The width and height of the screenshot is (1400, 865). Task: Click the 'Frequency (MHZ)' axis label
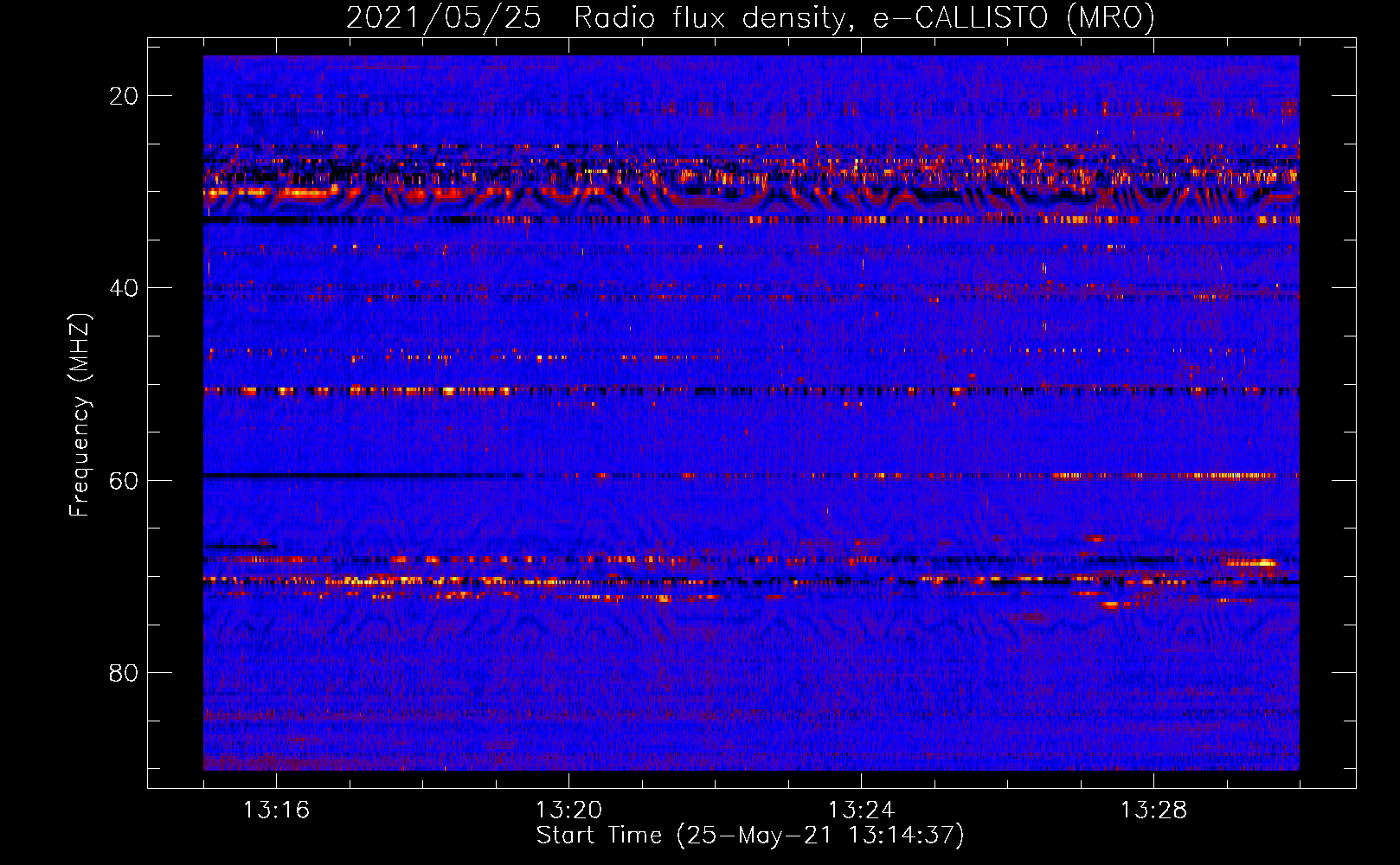tap(80, 415)
